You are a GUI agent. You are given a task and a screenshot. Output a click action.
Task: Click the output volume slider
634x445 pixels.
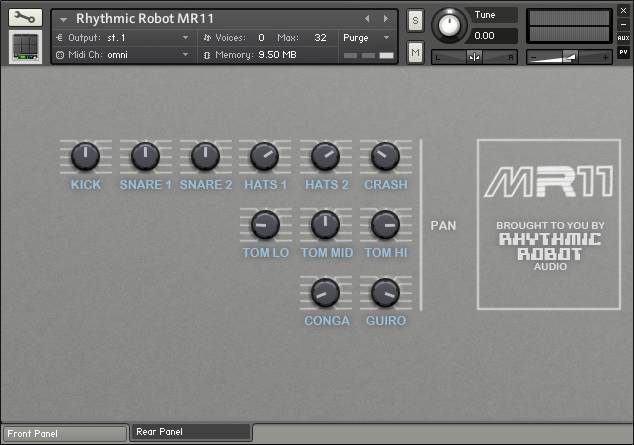click(569, 57)
